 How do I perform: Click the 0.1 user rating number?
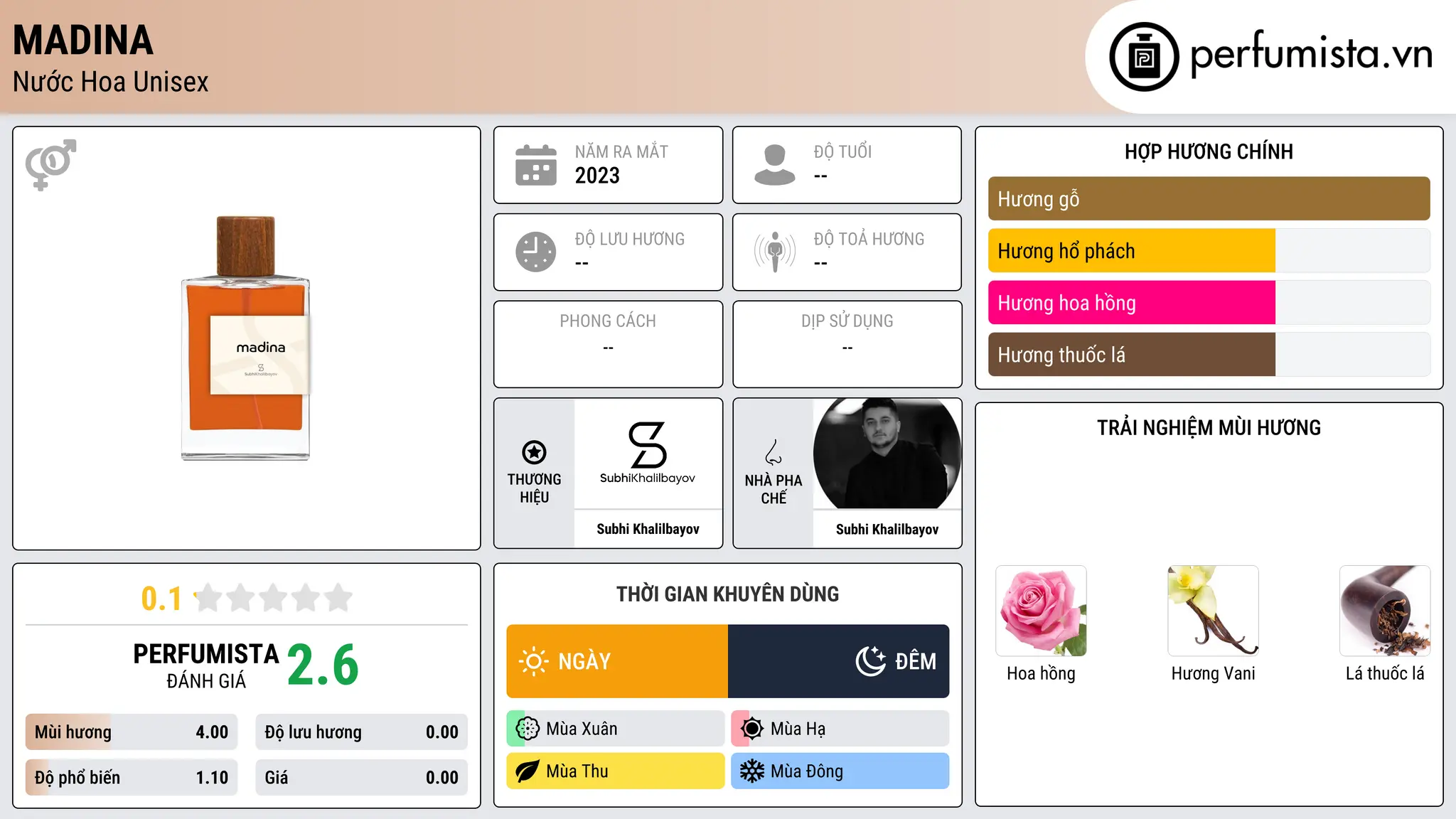click(161, 599)
